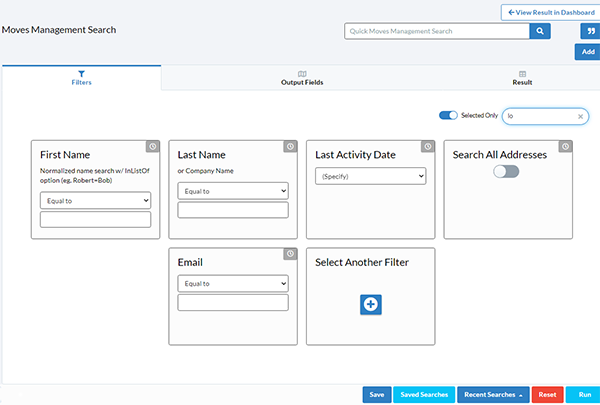600x405 pixels.
Task: Click the 'Last Activity Date' card title
Action: tap(355, 155)
